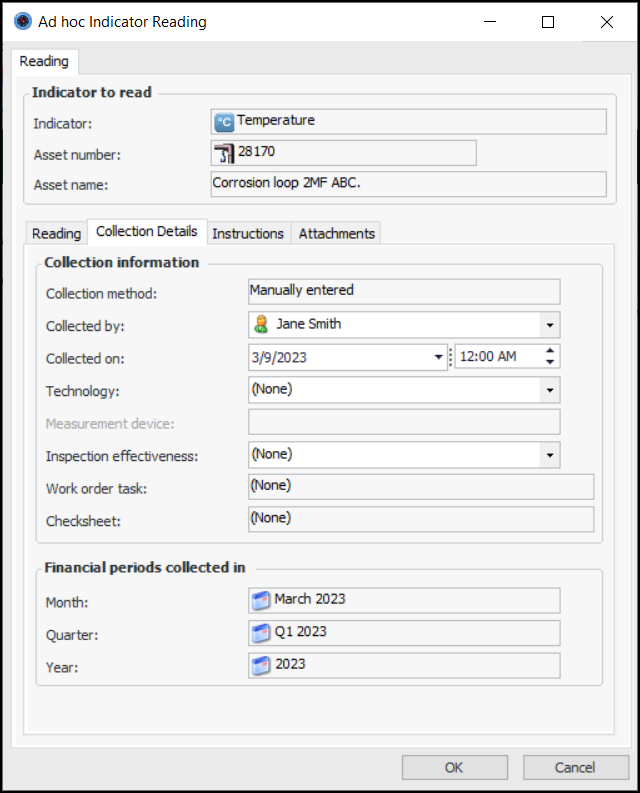This screenshot has height=793, width=640.
Task: Click the 'Indicator to read' heading
Action: tap(92, 93)
